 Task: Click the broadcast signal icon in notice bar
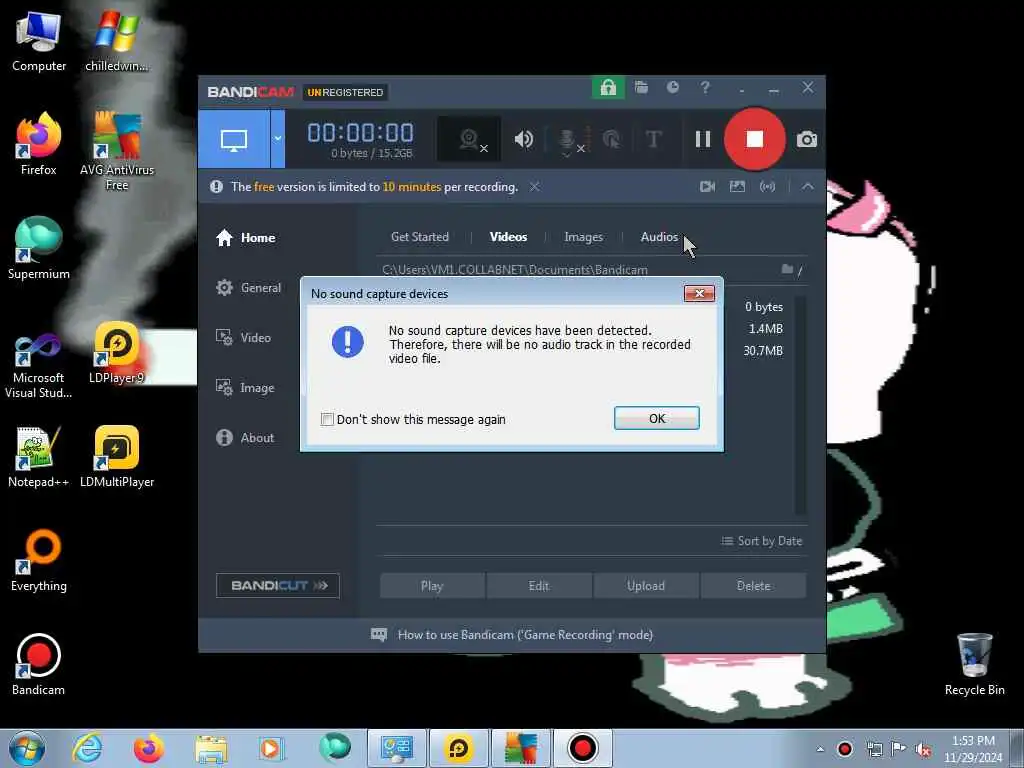point(767,187)
